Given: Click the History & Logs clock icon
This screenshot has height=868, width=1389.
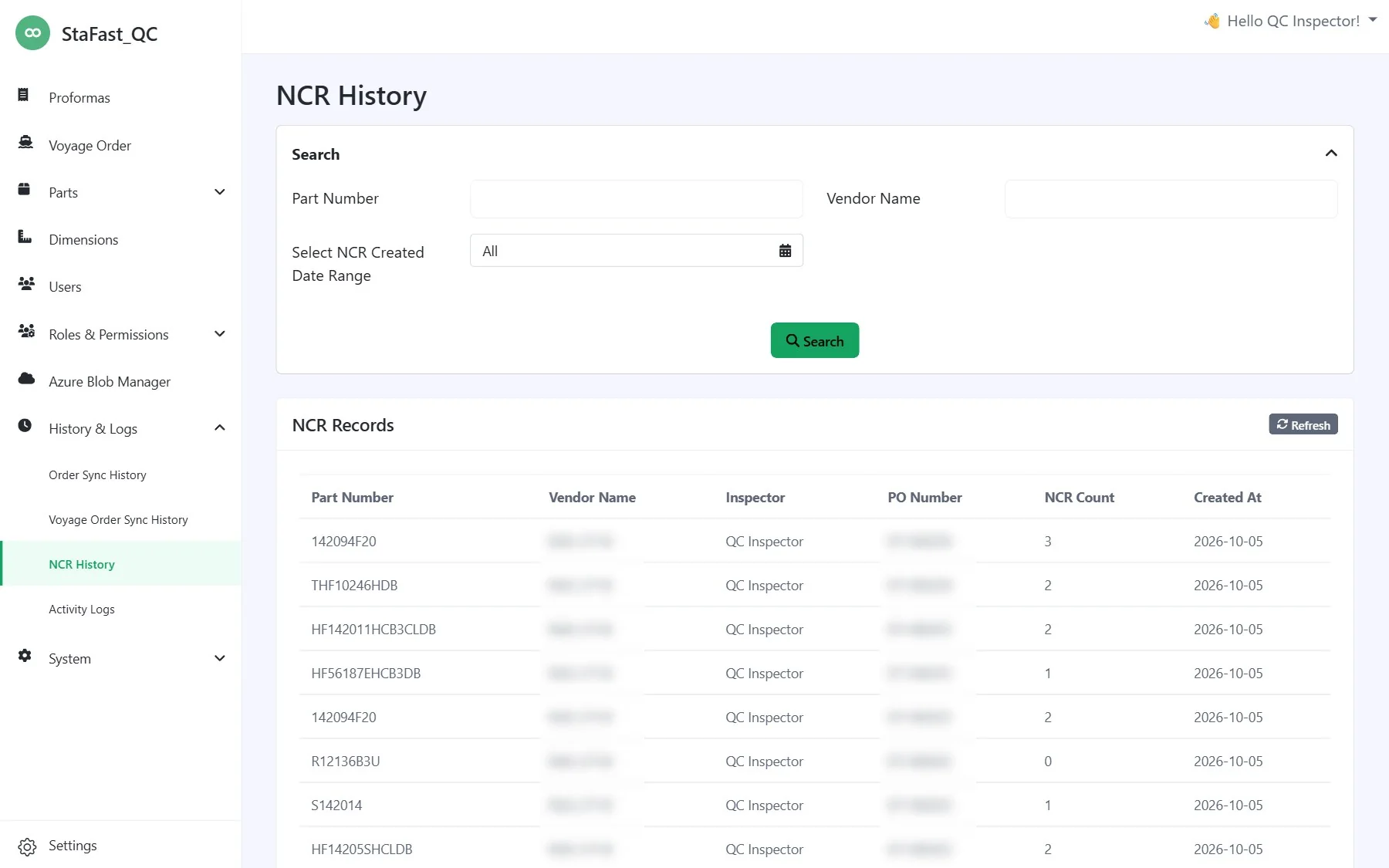Looking at the screenshot, I should pyautogui.click(x=25, y=426).
